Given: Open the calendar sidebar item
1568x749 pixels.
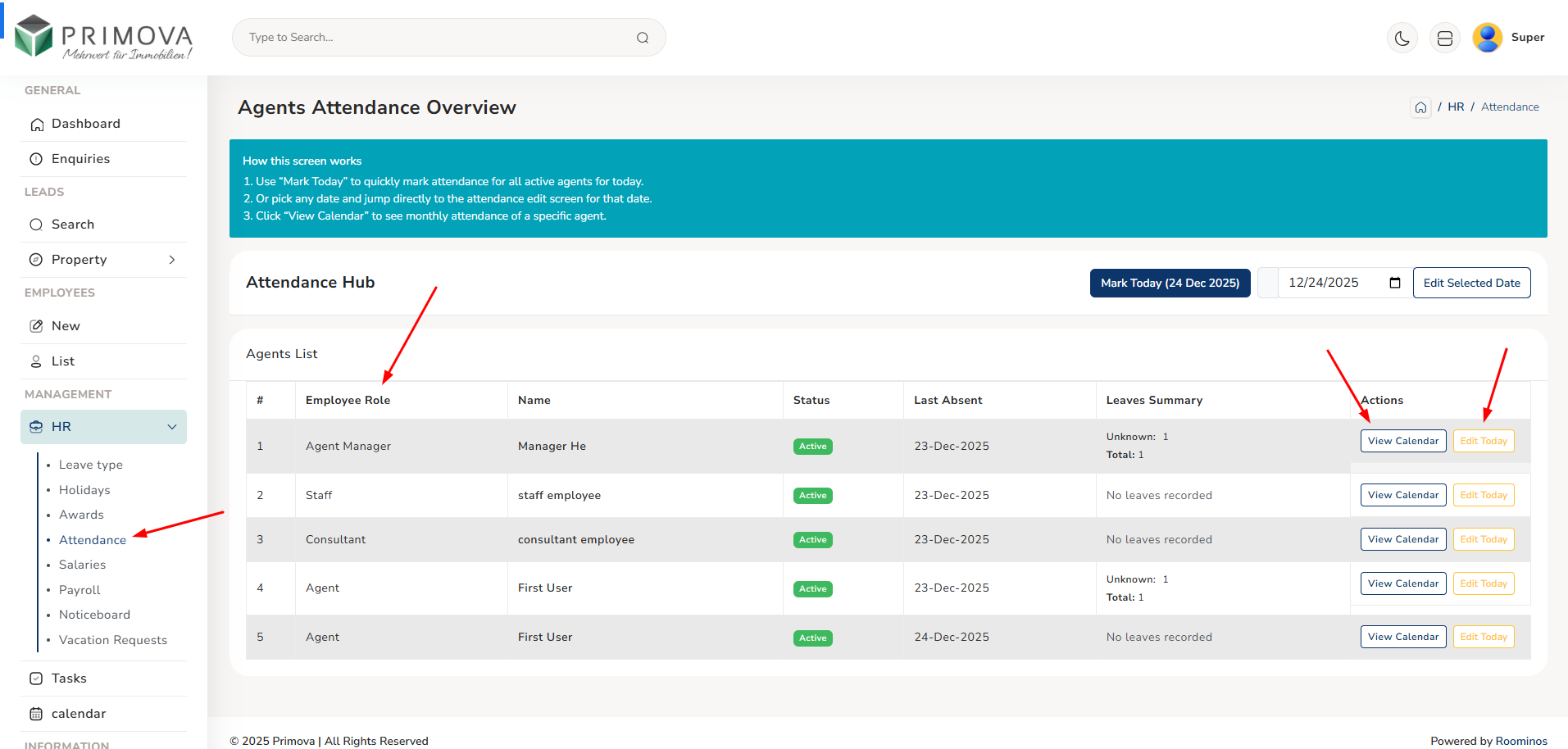Looking at the screenshot, I should click(79, 714).
